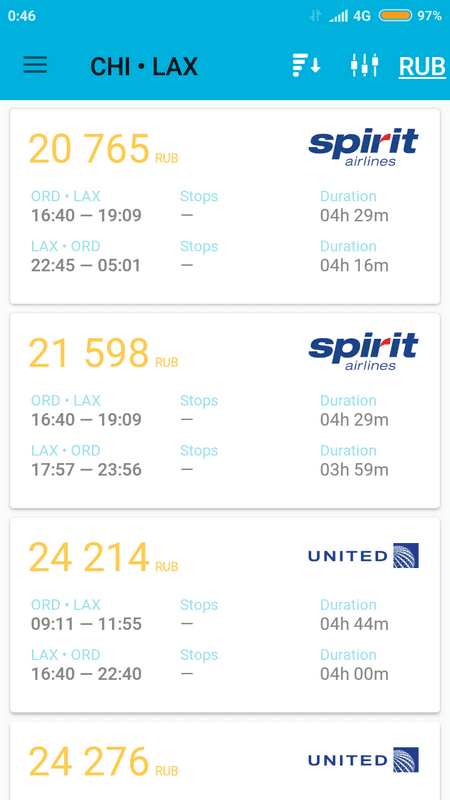Tap United logo on 24 214 fare
Viewport: 450px width, 800px height.
363,556
